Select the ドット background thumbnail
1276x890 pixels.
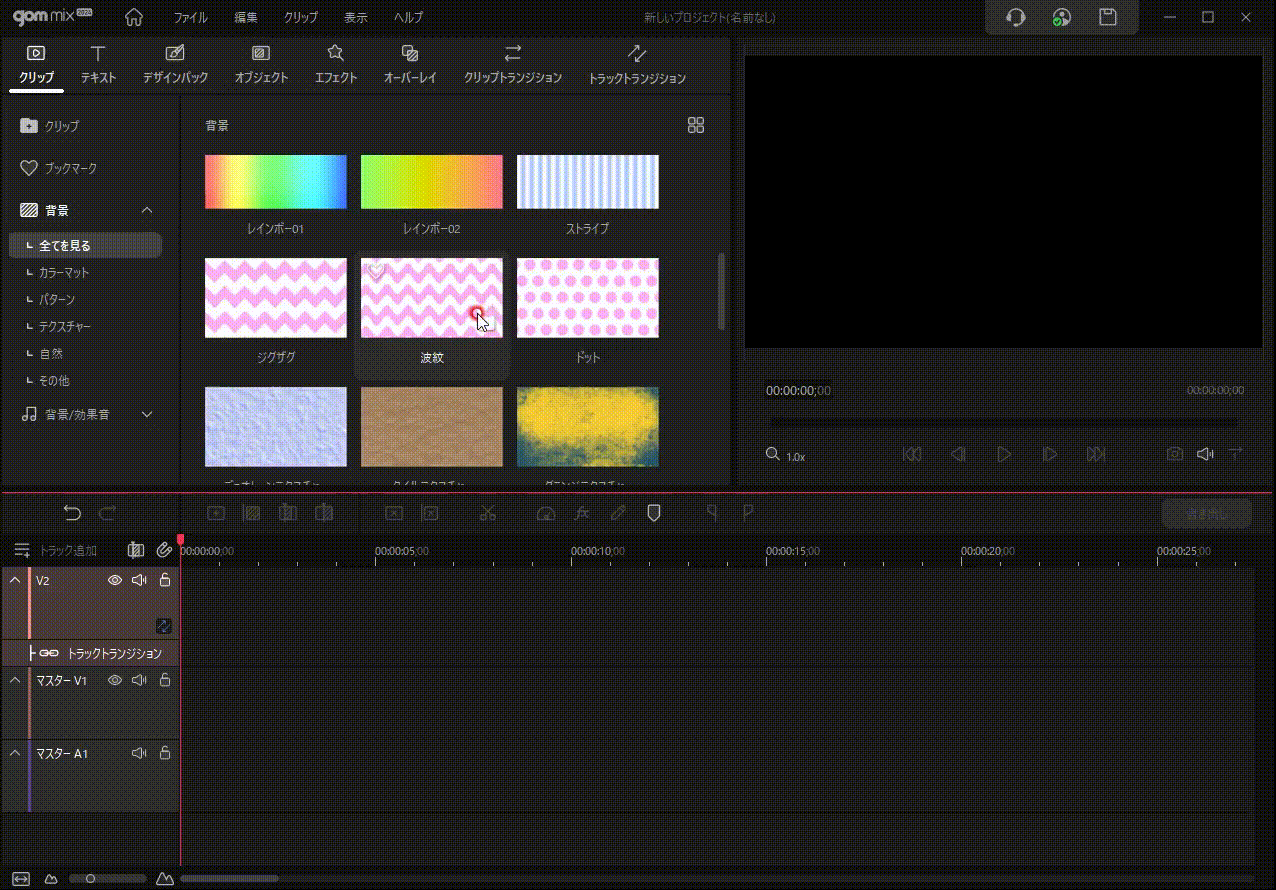(x=587, y=298)
